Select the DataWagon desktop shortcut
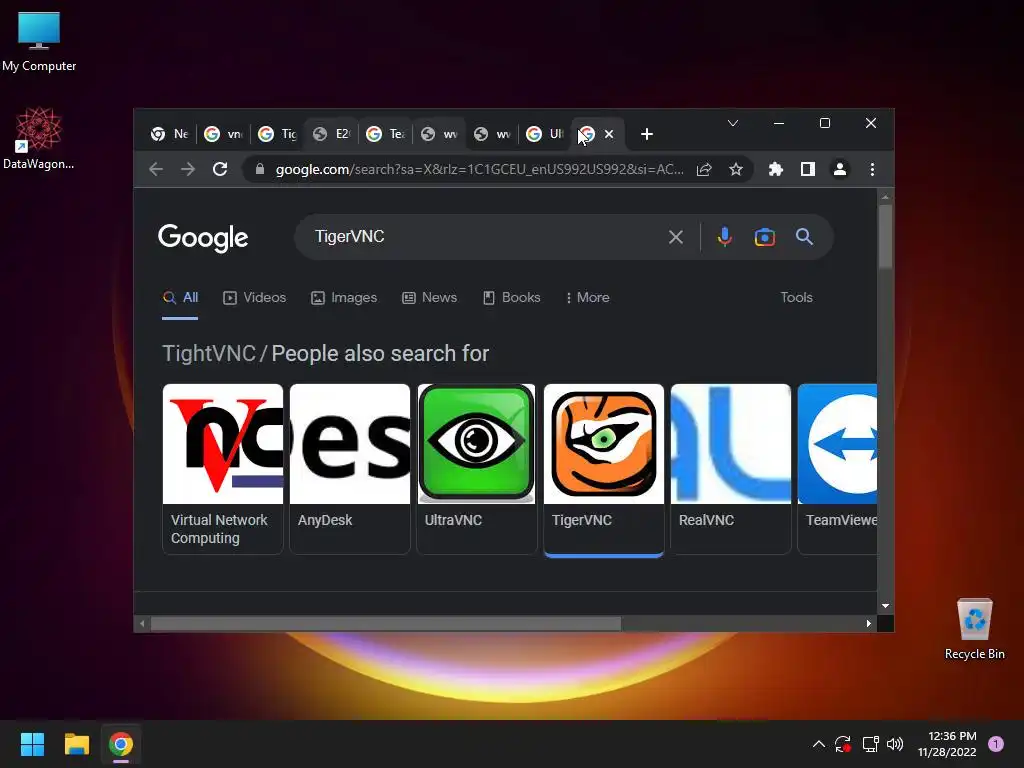The width and height of the screenshot is (1024, 768). click(x=39, y=139)
